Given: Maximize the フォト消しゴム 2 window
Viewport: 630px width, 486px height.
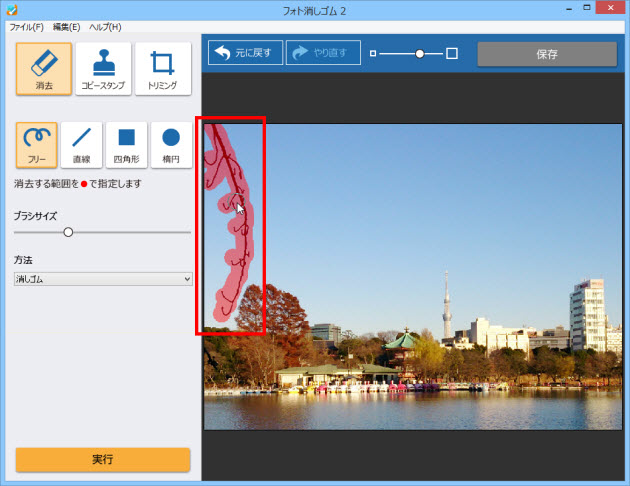Looking at the screenshot, I should click(587, 8).
